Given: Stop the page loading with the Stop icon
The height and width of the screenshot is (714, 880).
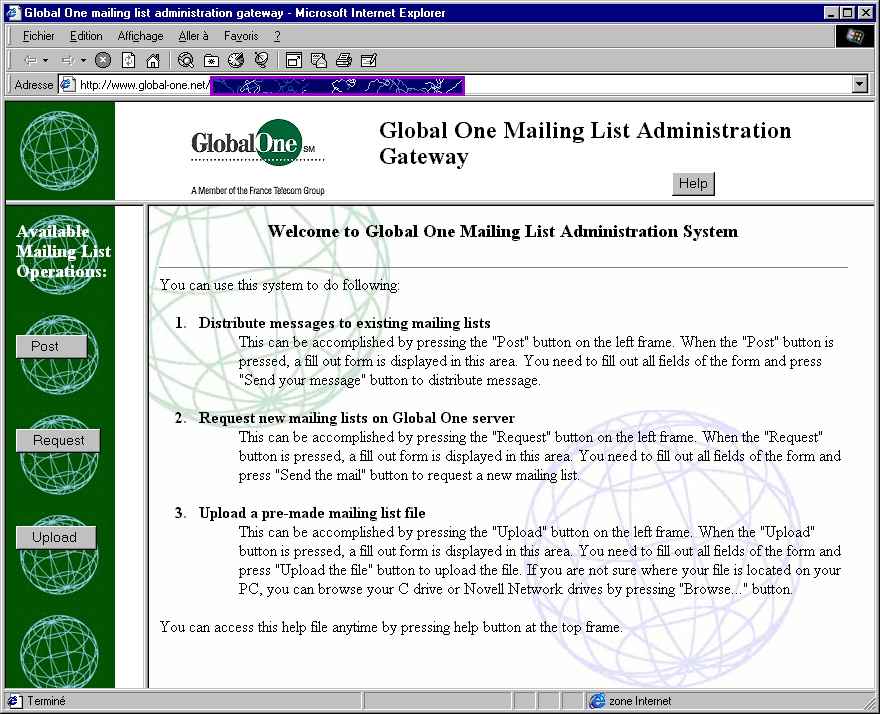Looking at the screenshot, I should tap(103, 60).
